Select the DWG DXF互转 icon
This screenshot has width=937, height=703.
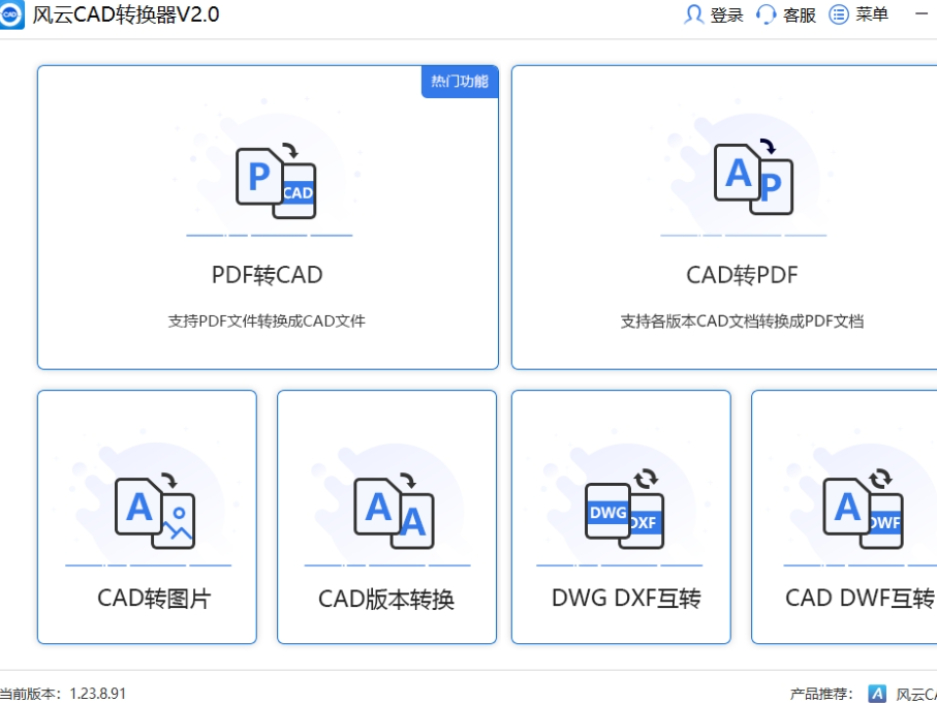[x=624, y=509]
